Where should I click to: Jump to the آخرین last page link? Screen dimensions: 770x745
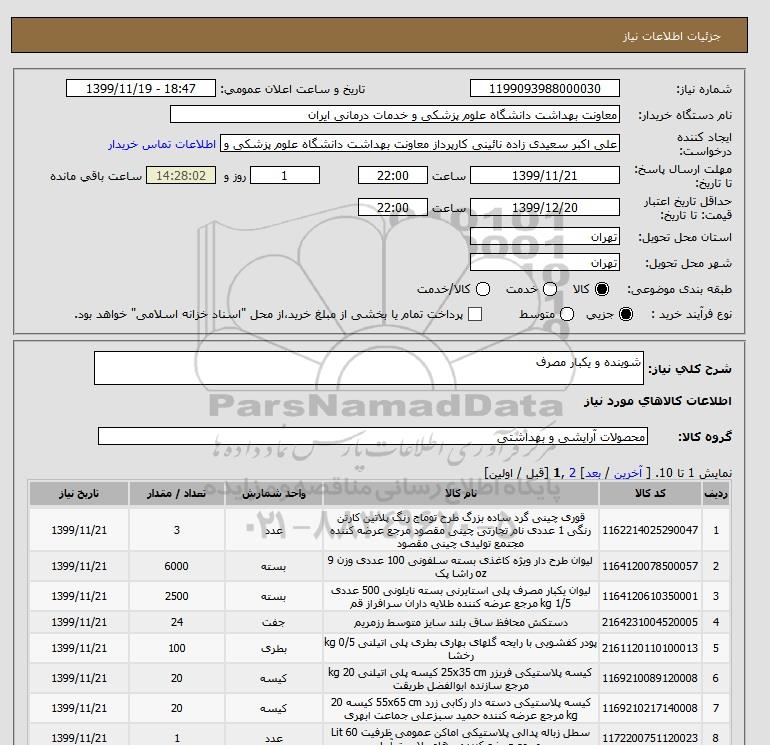pos(628,473)
